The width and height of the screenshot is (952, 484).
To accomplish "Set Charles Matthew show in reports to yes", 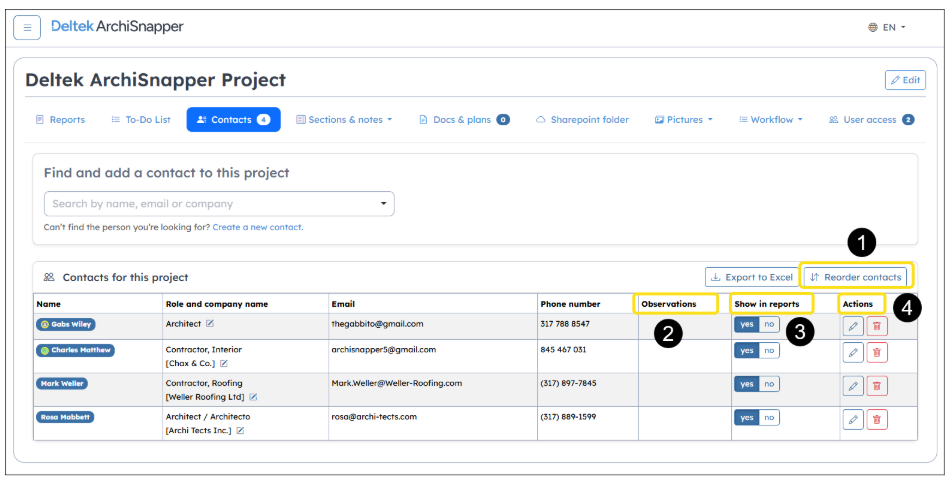I will (x=746, y=350).
